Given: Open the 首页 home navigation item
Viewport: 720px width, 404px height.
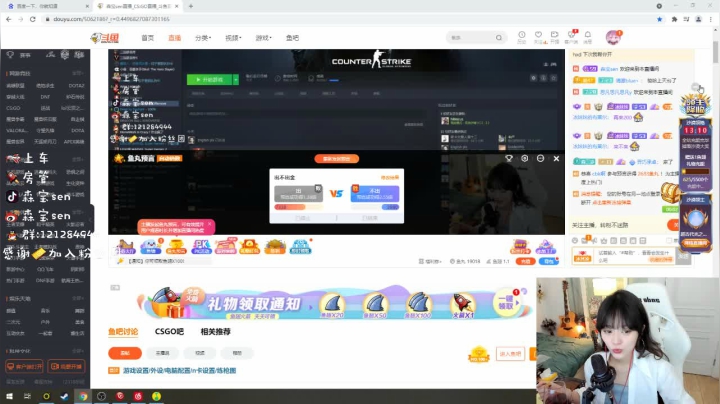Looking at the screenshot, I should (x=147, y=38).
